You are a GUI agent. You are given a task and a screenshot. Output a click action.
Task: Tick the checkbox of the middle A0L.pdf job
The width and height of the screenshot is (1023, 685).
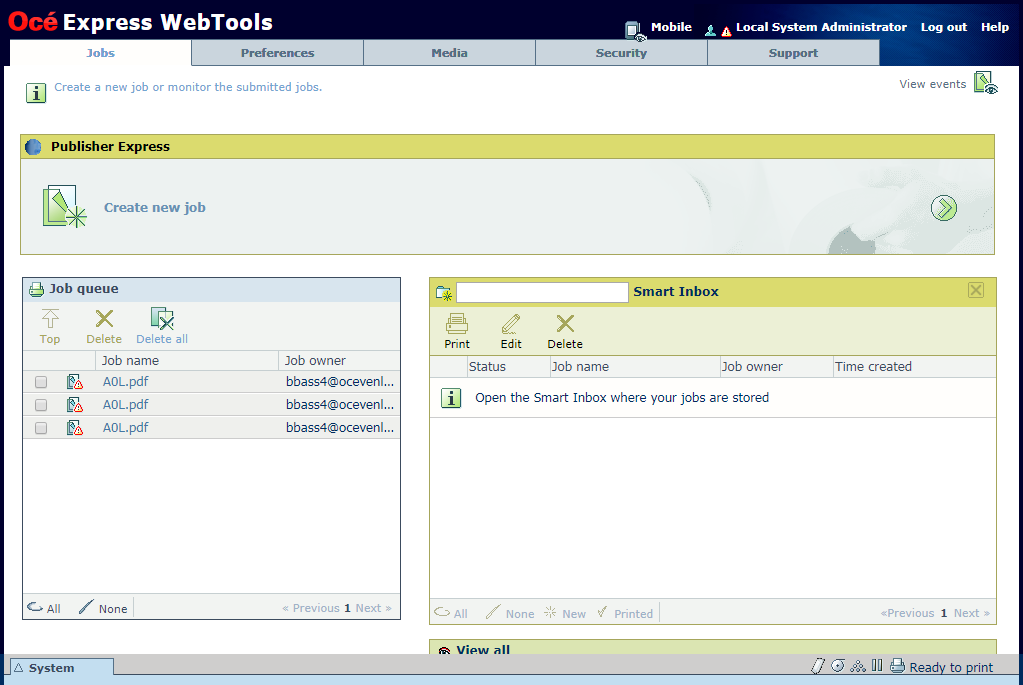[x=41, y=405]
